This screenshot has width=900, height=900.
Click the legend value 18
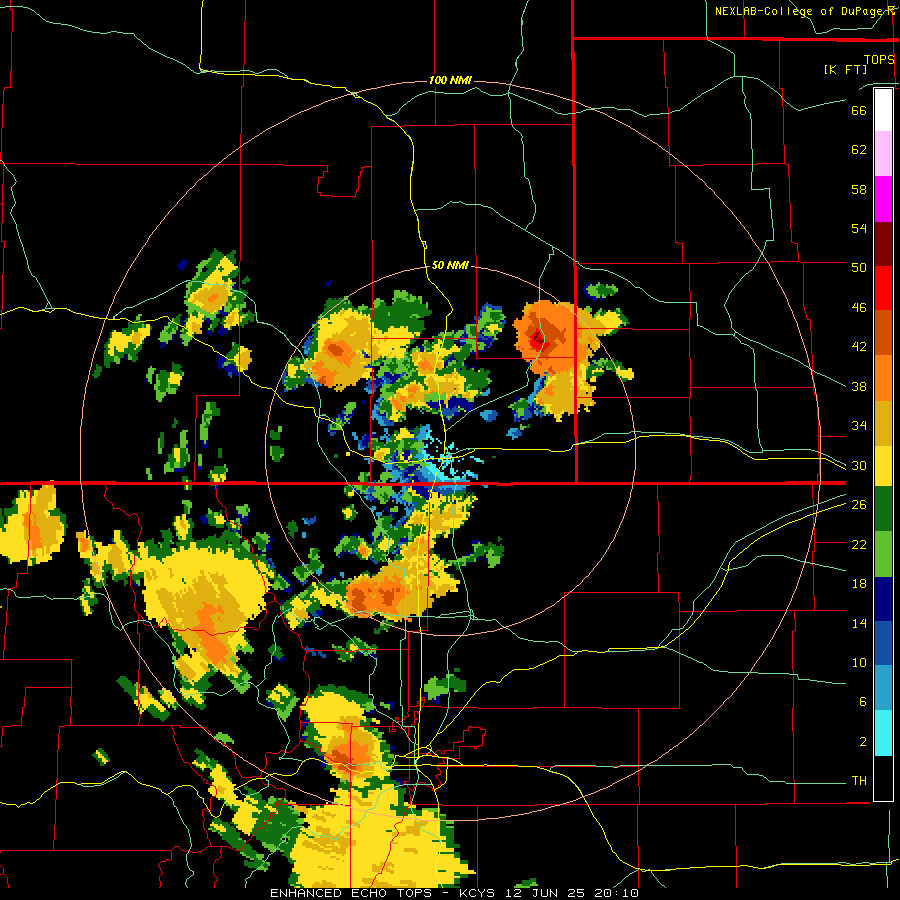click(x=859, y=584)
